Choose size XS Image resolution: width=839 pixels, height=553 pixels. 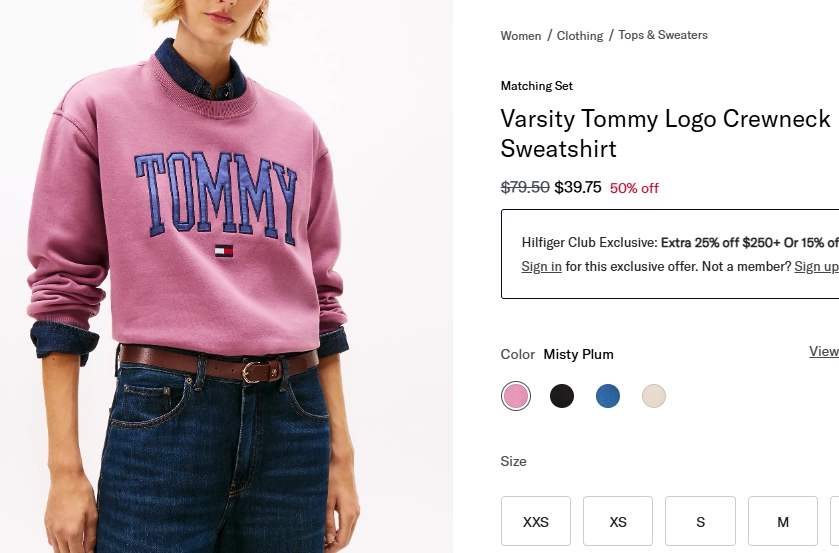[618, 521]
